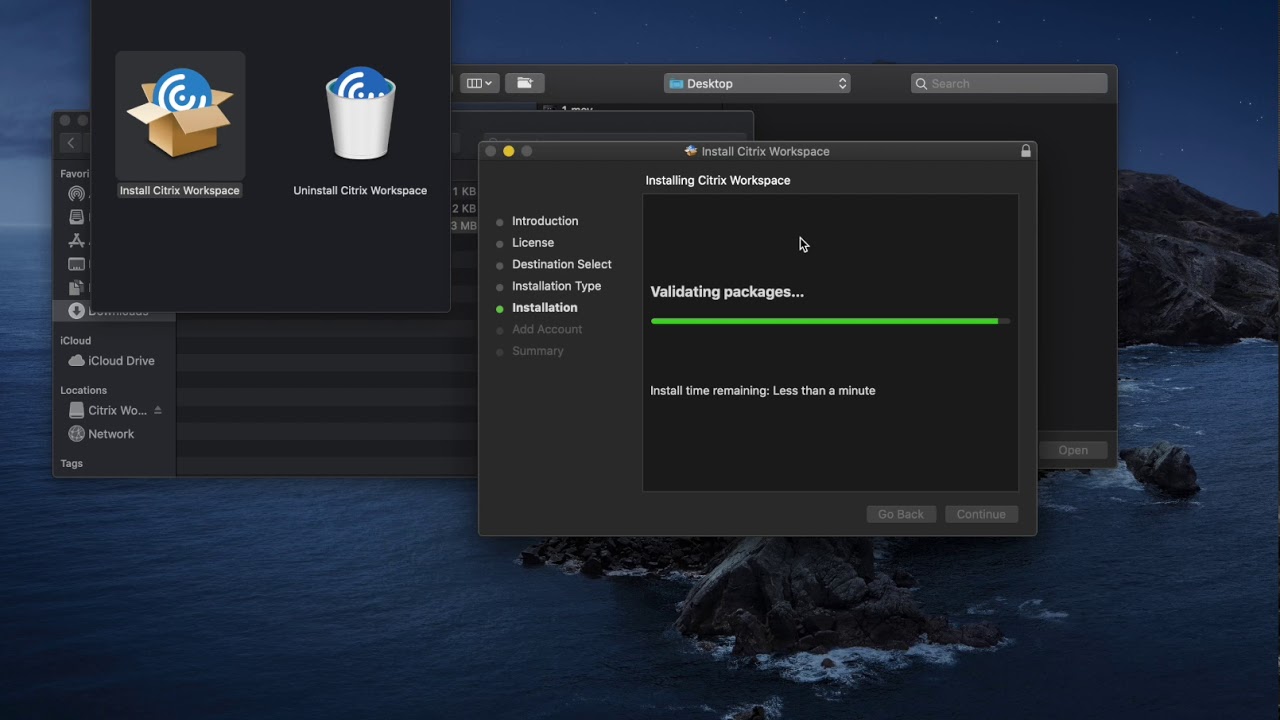Select the License step
Image resolution: width=1280 pixels, height=720 pixels.
pyautogui.click(x=533, y=243)
